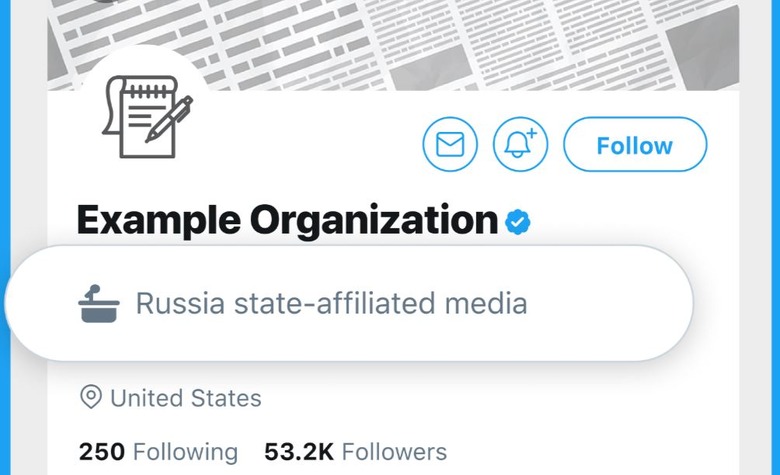Screen dimensions: 780x475
Task: Follow the Example Organization account
Action: click(634, 146)
